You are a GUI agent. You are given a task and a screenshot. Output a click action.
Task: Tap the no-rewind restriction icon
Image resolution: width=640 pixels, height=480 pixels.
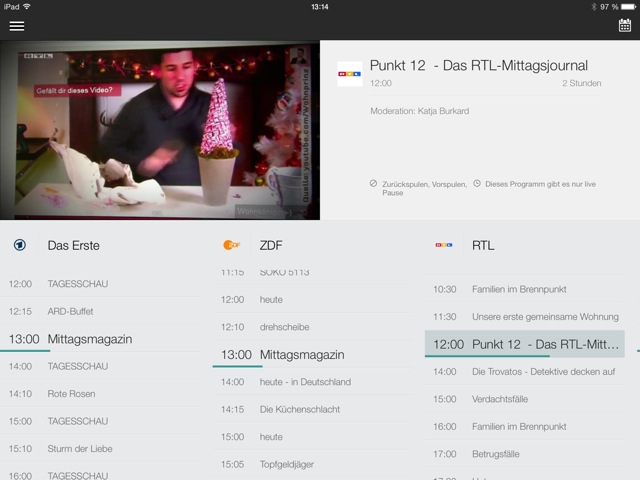click(373, 184)
